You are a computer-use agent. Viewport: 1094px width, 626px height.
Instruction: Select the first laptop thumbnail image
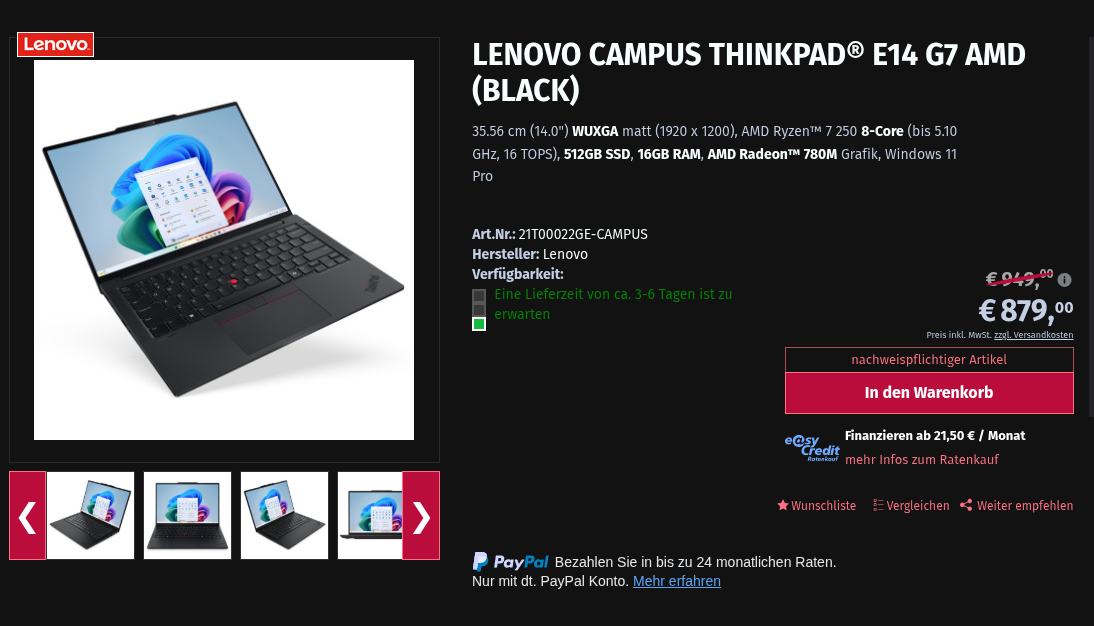coord(90,516)
